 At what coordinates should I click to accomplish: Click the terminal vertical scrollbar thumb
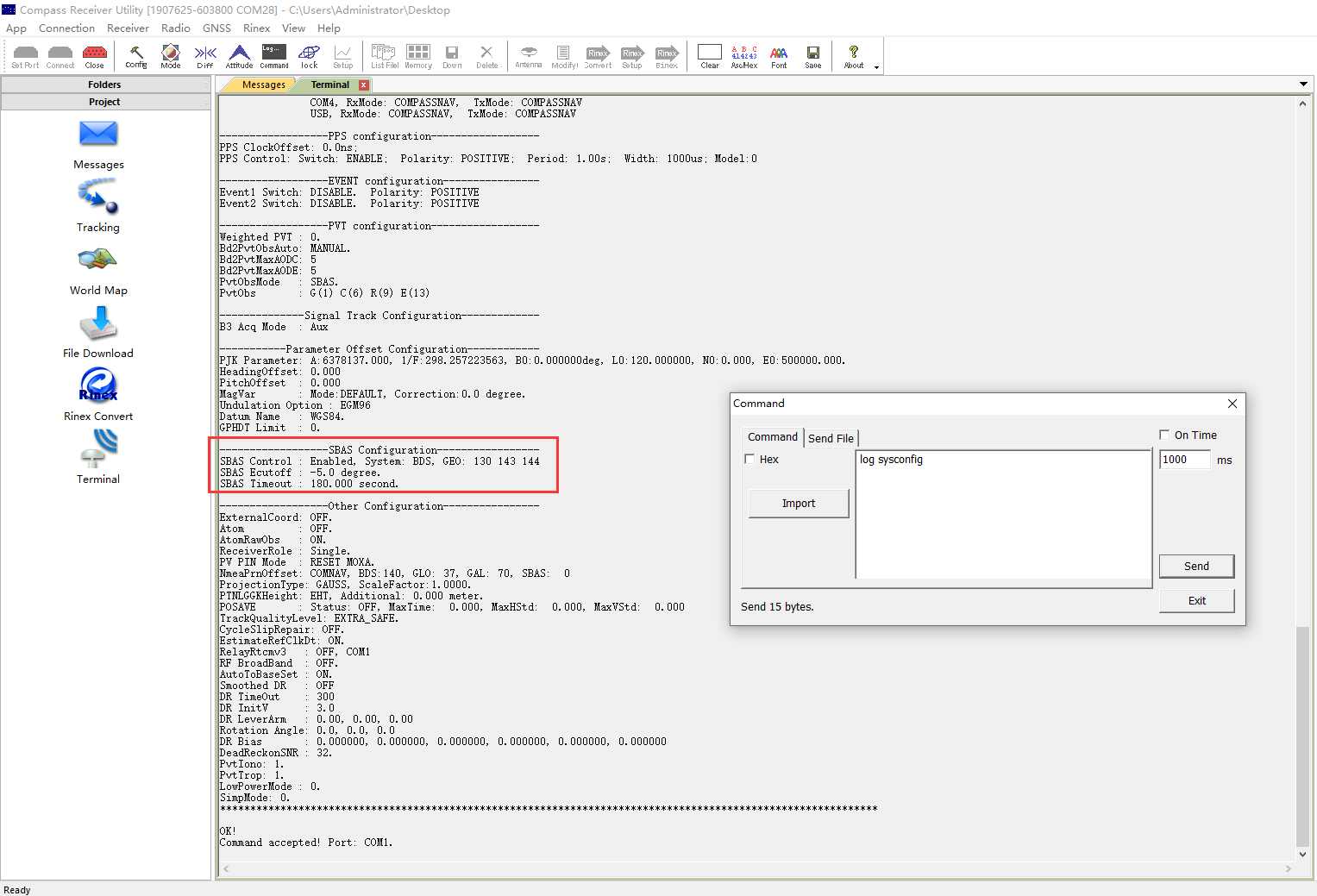[1302, 736]
